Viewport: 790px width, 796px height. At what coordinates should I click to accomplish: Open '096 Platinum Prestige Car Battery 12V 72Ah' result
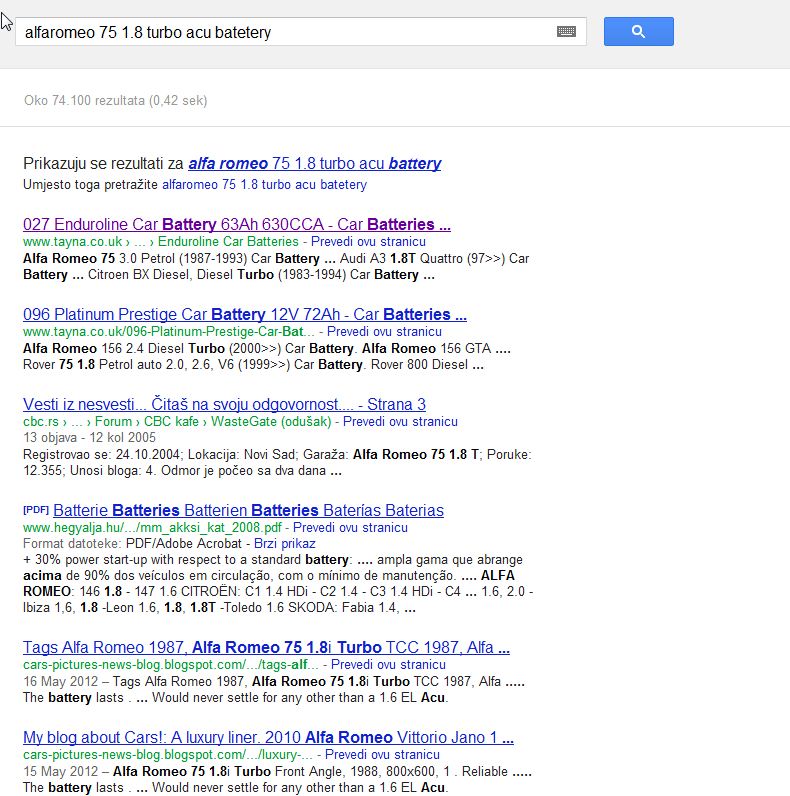[245, 314]
